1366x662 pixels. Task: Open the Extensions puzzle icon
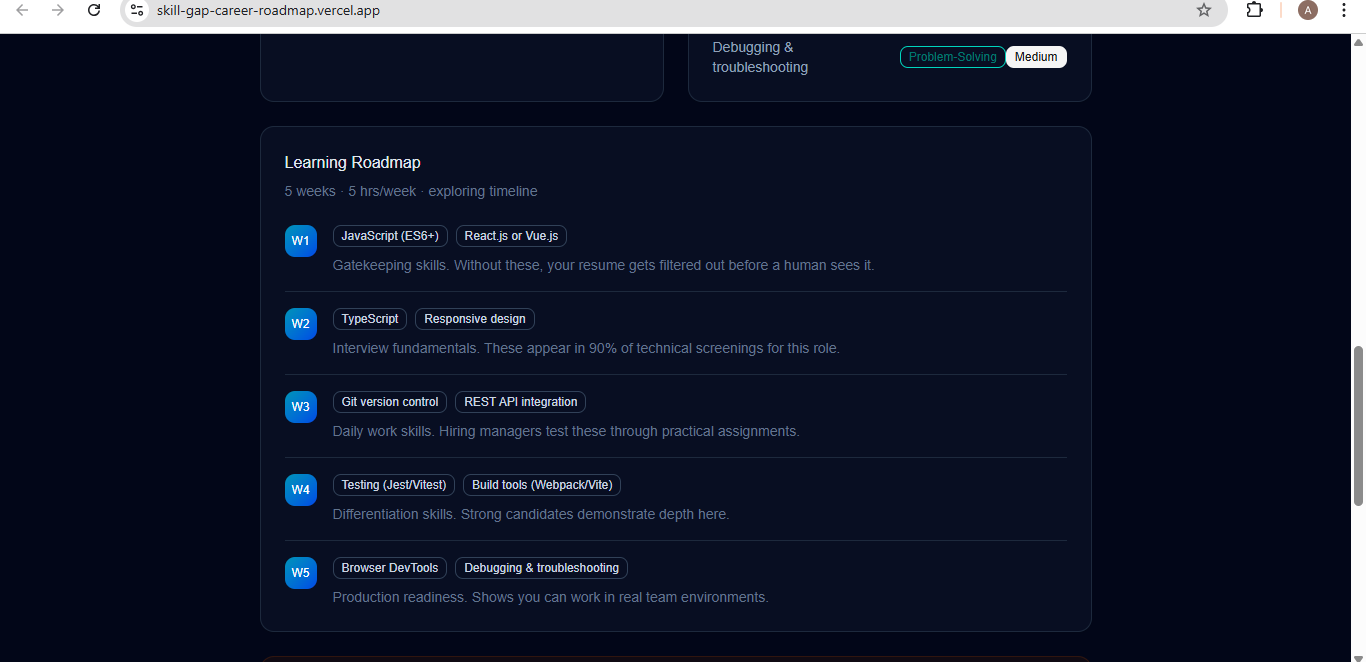(1254, 10)
